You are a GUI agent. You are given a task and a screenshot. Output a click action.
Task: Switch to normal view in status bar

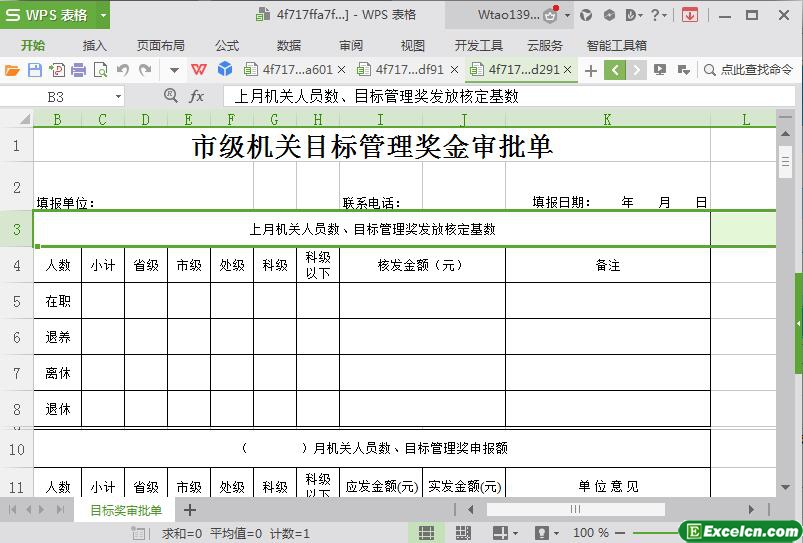point(426,533)
